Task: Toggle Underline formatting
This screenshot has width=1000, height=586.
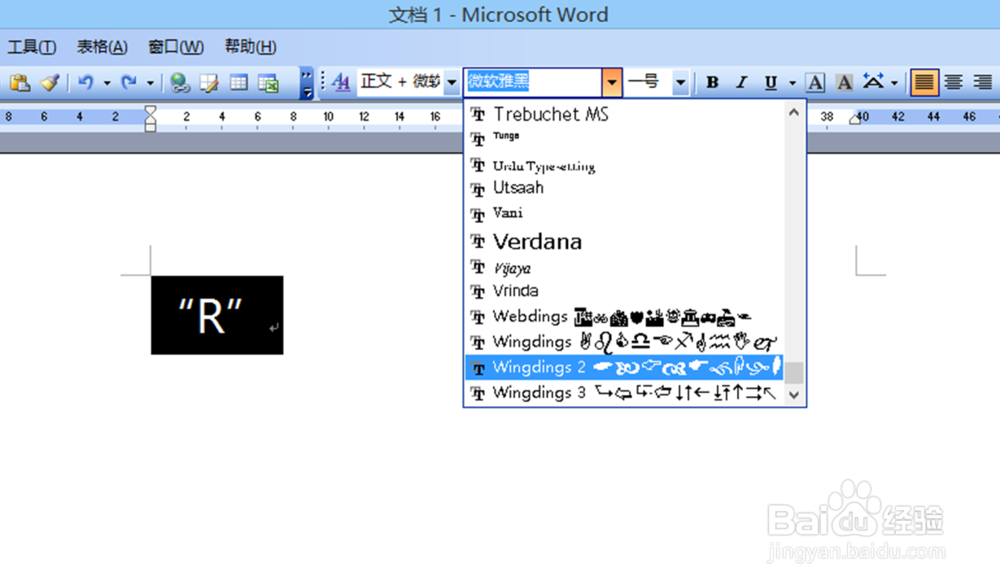Action: [x=771, y=82]
